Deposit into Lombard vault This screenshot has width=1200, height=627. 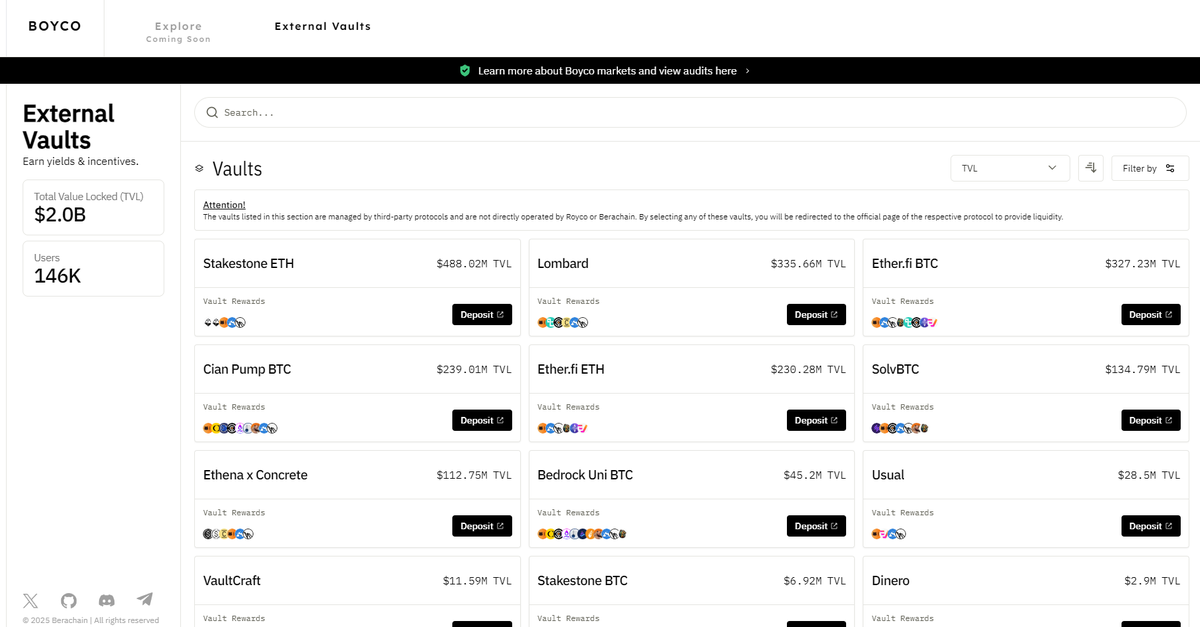816,315
